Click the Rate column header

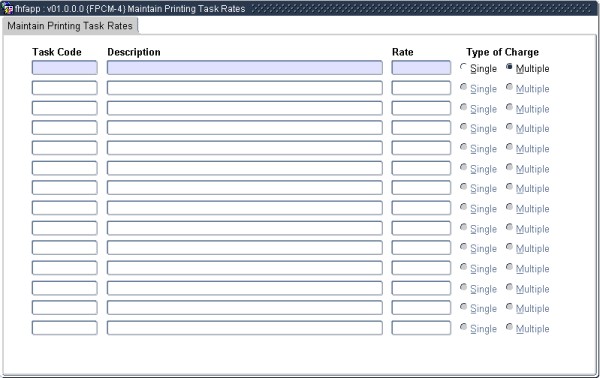[403, 52]
